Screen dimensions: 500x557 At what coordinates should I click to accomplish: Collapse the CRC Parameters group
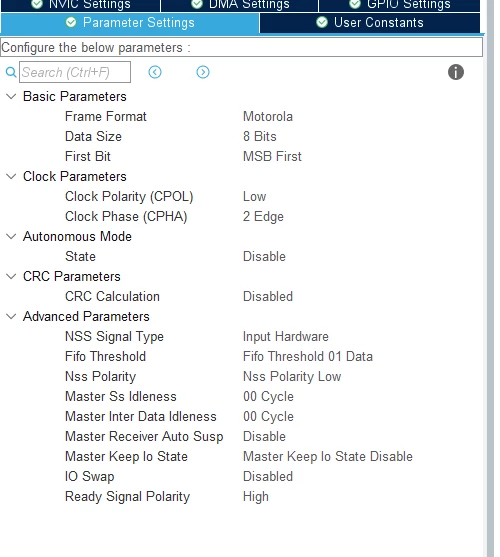11,276
